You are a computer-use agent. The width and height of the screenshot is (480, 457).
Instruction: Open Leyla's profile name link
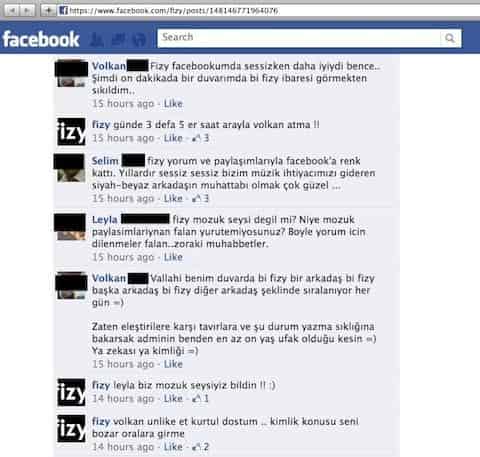coord(105,219)
